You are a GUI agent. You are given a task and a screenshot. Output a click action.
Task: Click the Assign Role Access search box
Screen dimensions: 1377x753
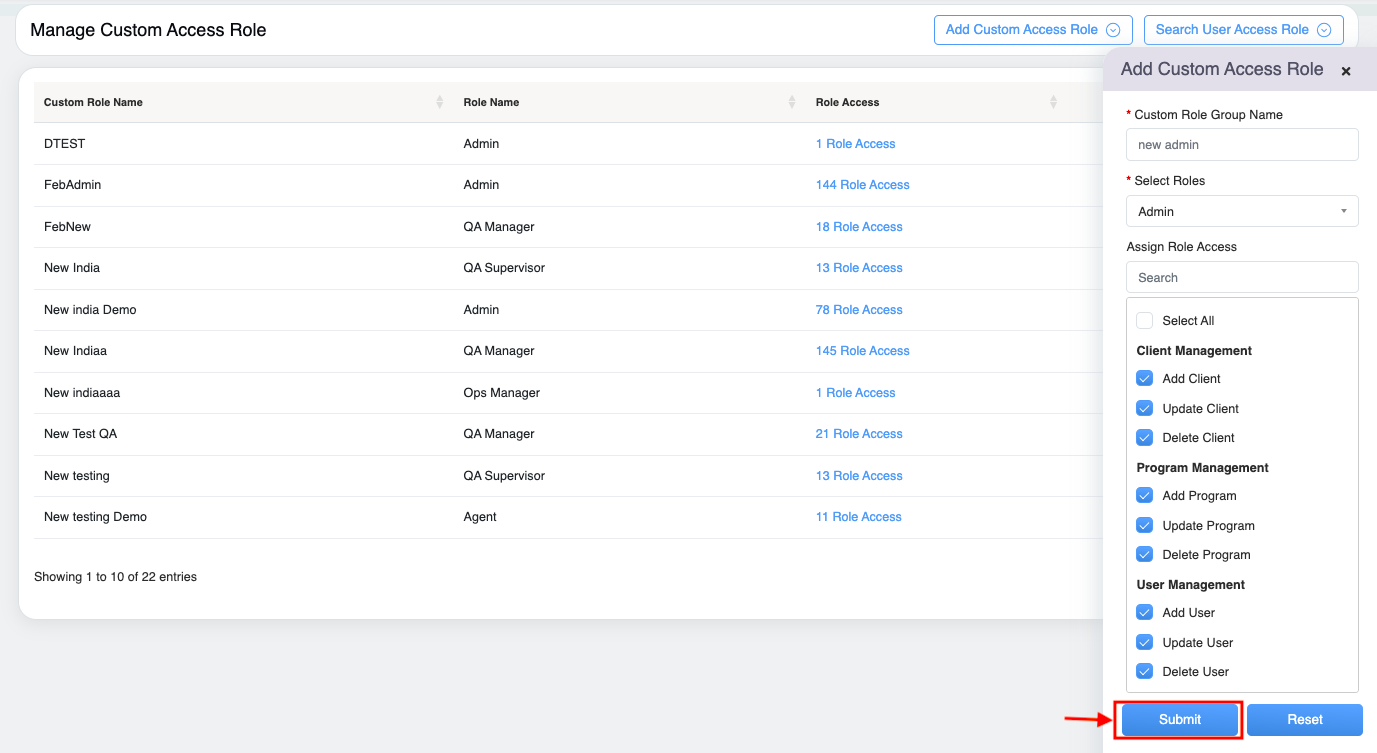[1241, 278]
